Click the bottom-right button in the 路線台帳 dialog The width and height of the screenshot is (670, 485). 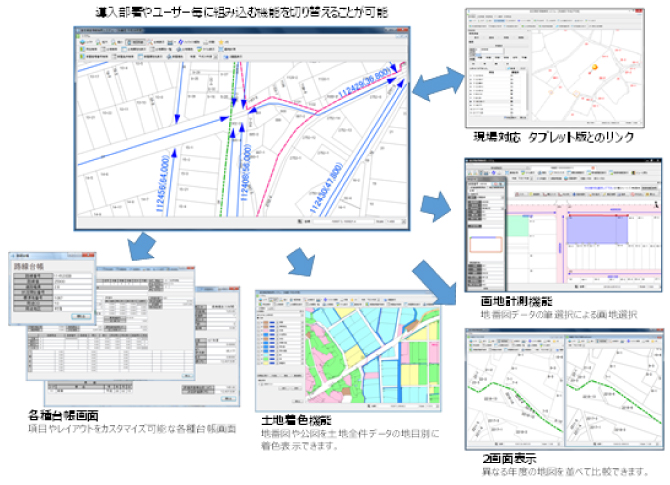(82, 315)
